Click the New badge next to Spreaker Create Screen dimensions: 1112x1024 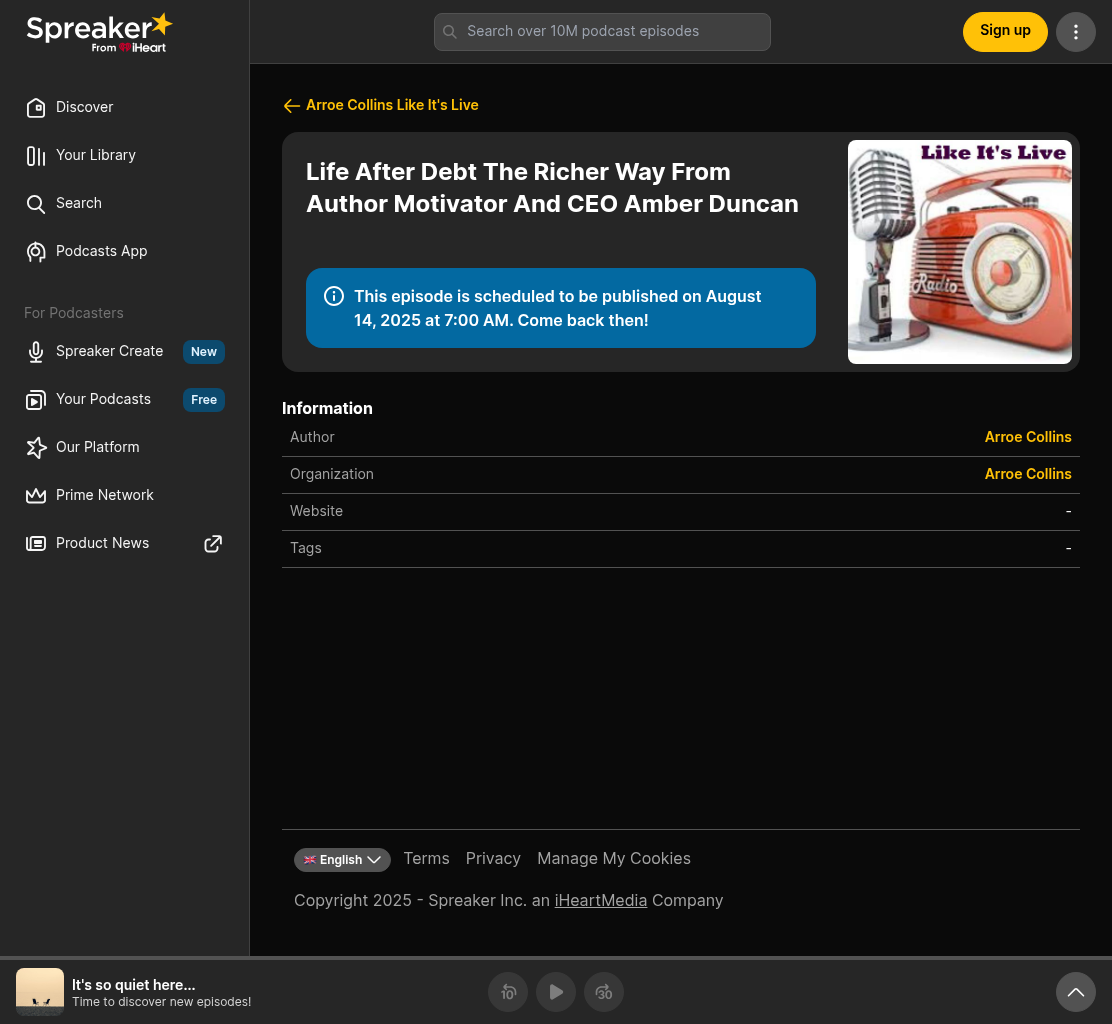(x=204, y=352)
